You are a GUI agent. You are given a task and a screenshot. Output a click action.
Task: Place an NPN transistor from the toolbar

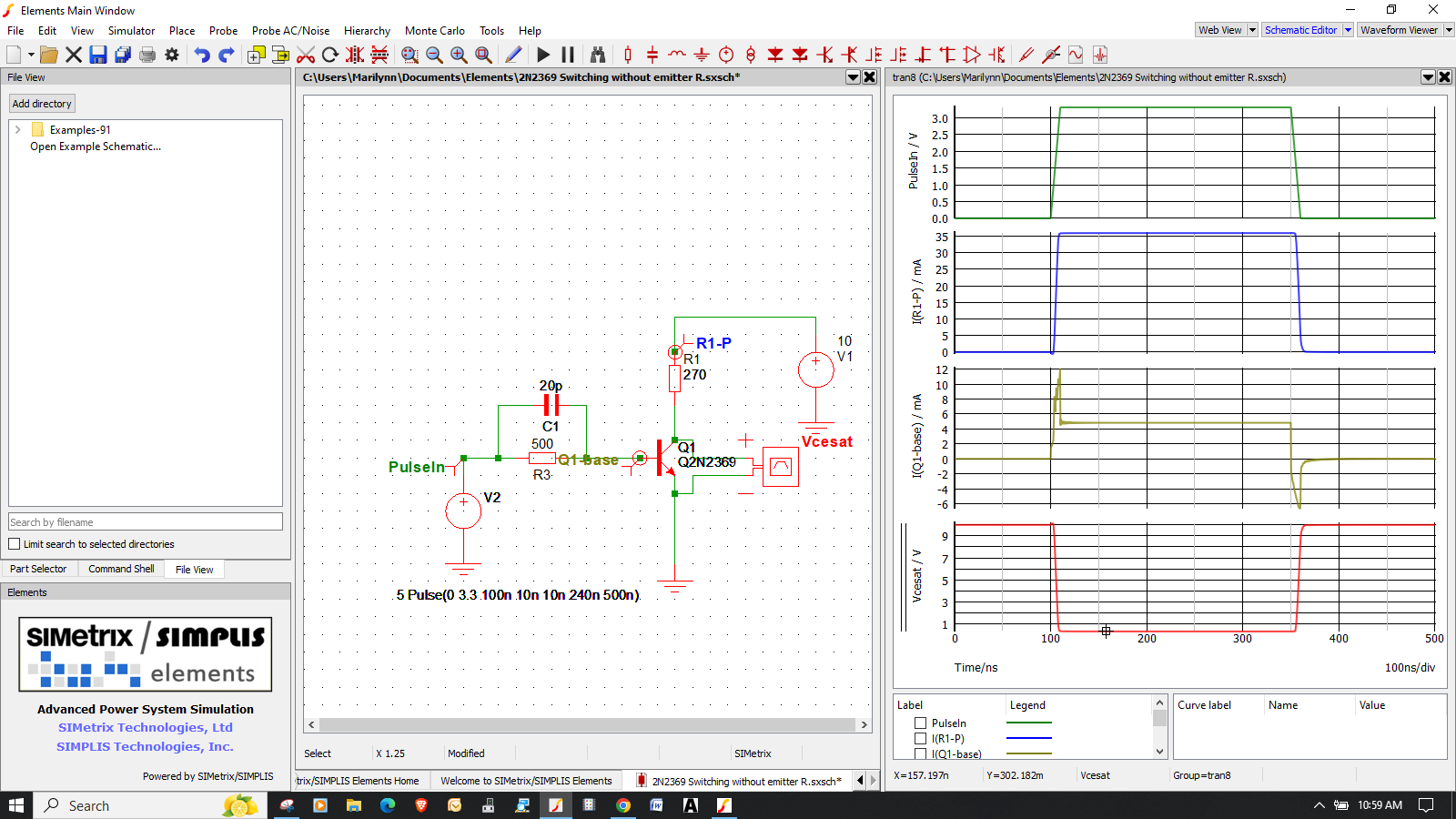coord(824,55)
